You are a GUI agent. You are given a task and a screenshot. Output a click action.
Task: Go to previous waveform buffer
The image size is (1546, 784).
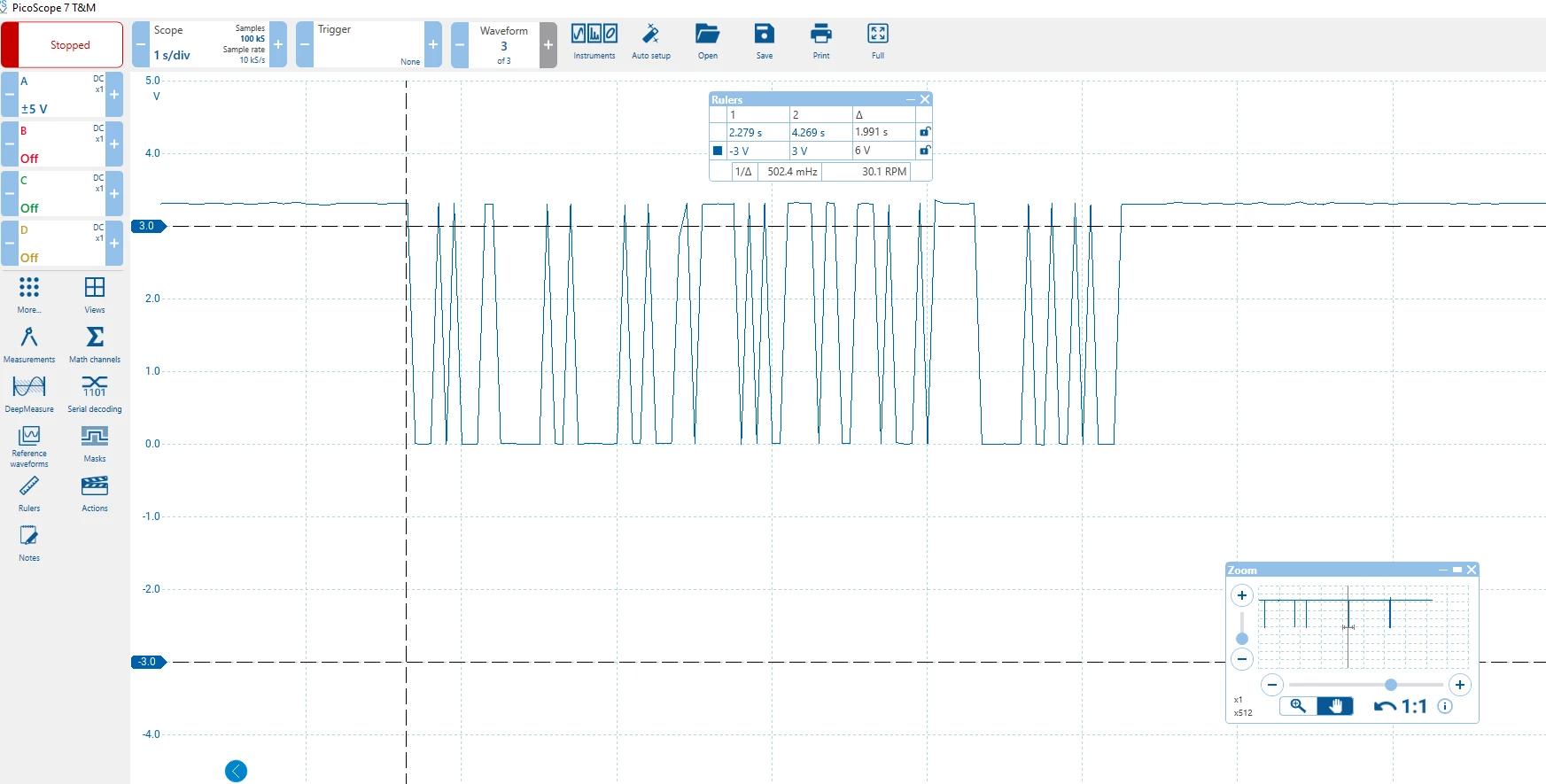pyautogui.click(x=460, y=45)
